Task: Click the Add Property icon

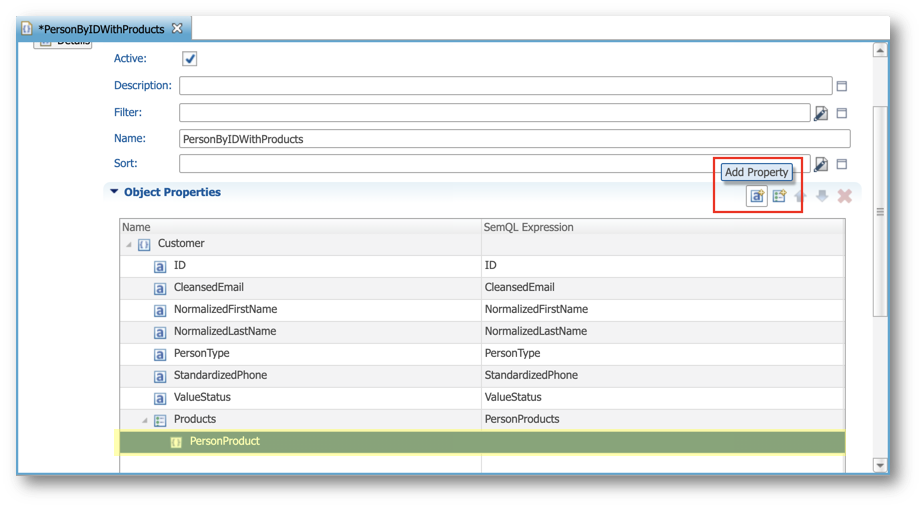Action: point(757,196)
